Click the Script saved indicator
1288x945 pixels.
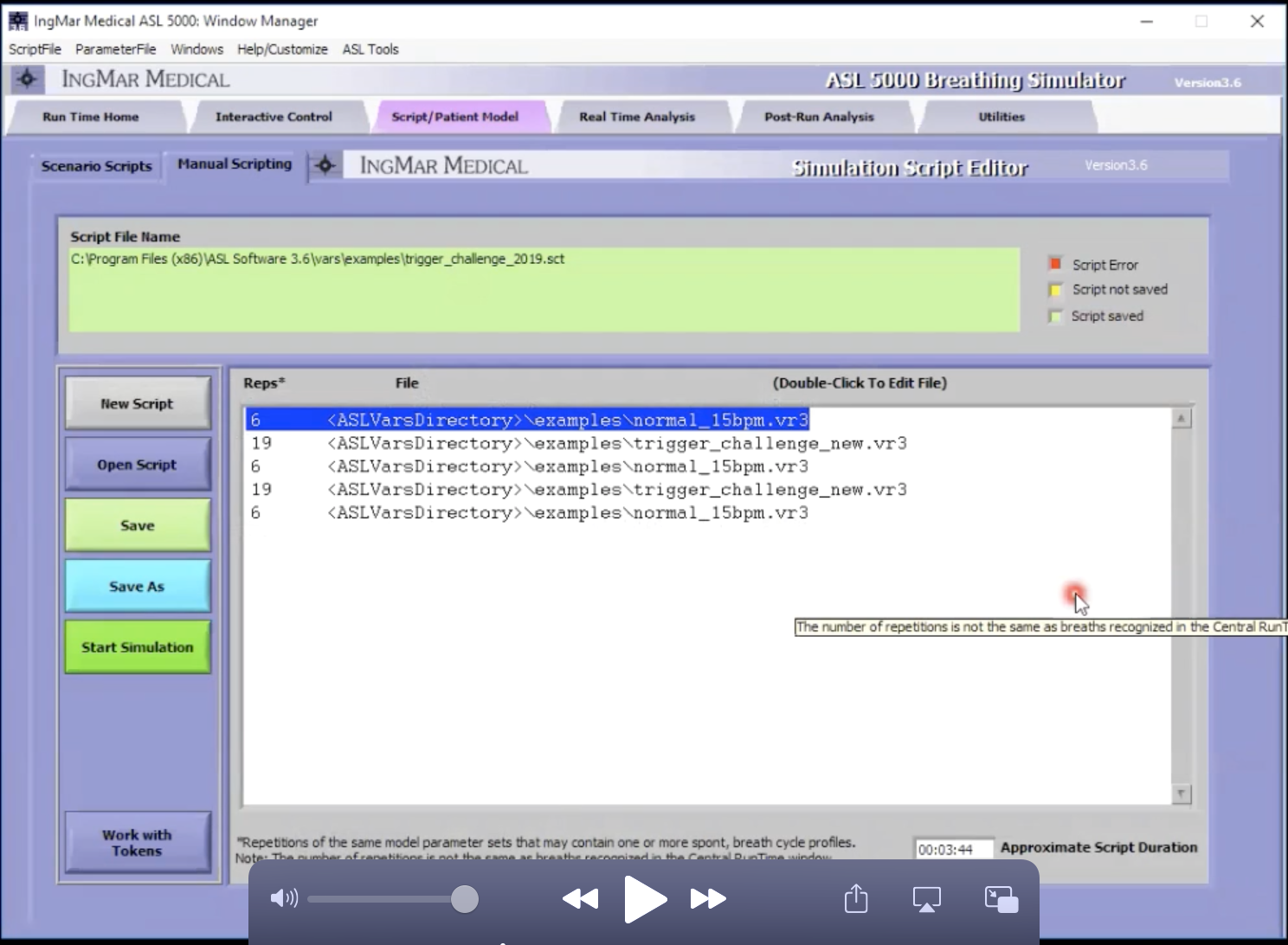1055,316
